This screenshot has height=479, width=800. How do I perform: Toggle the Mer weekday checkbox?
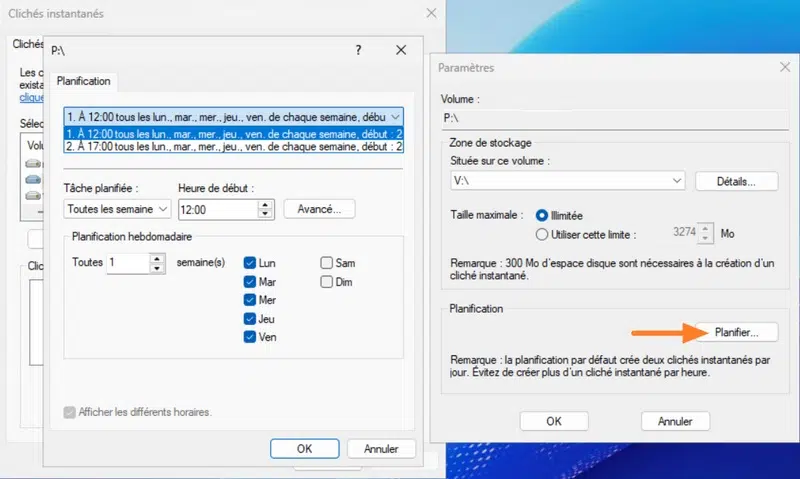pos(250,300)
